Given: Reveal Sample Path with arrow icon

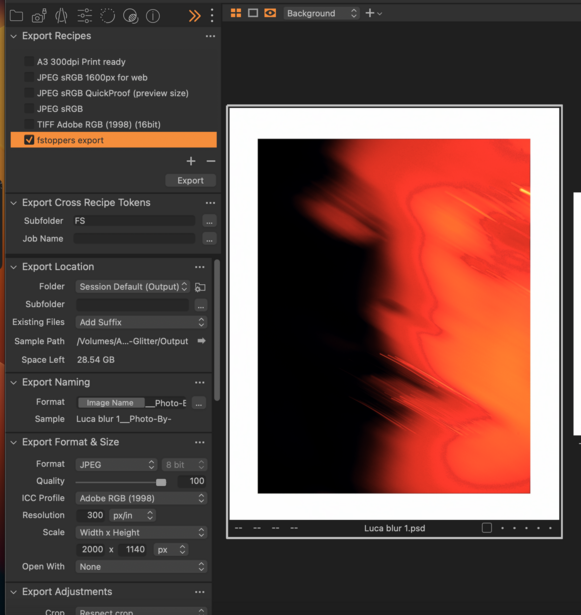Looking at the screenshot, I should (x=201, y=341).
